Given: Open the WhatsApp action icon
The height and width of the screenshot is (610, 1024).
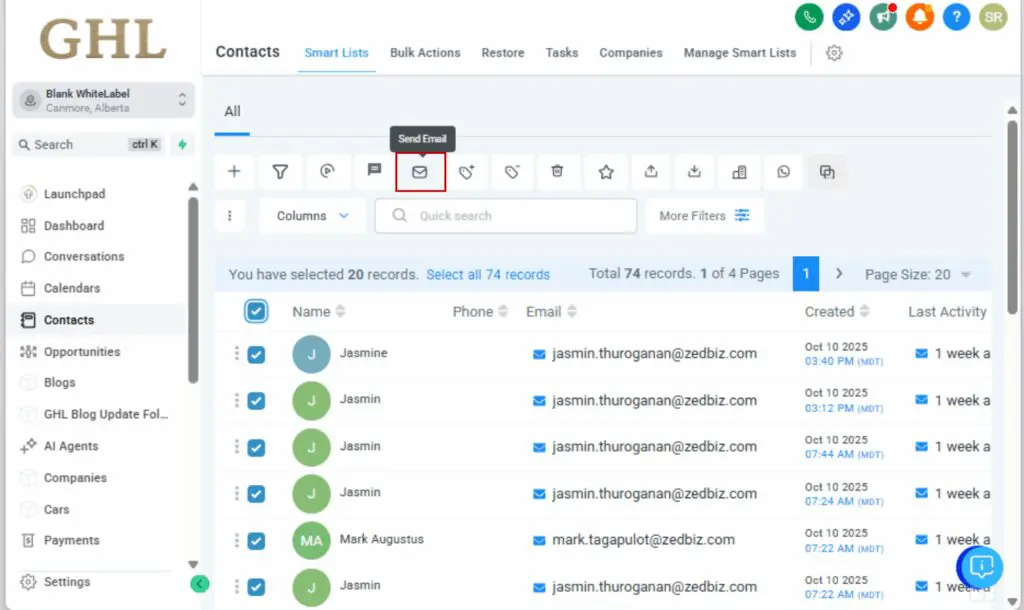Looking at the screenshot, I should (x=784, y=171).
